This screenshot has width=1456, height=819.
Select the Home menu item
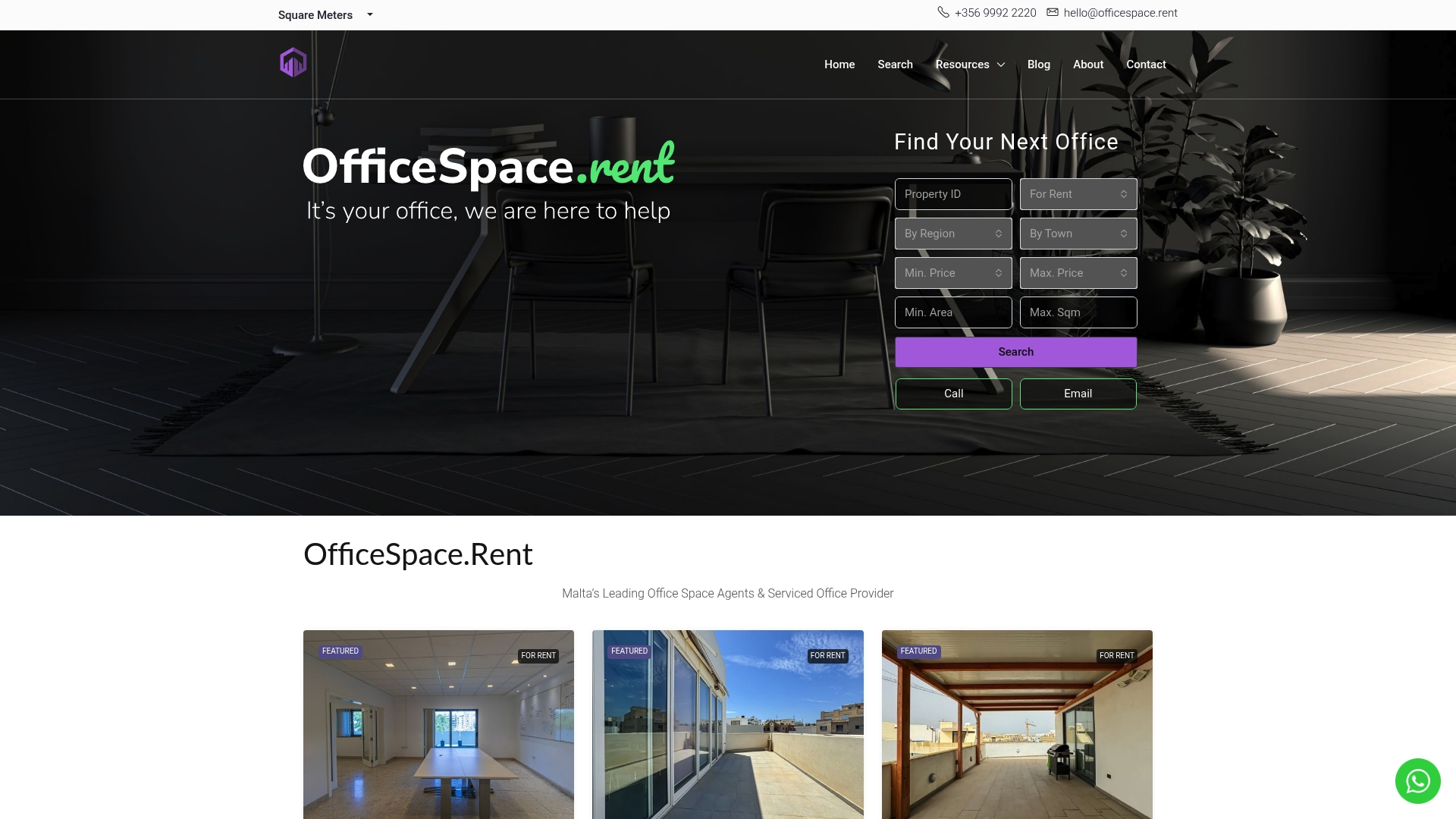point(839,64)
